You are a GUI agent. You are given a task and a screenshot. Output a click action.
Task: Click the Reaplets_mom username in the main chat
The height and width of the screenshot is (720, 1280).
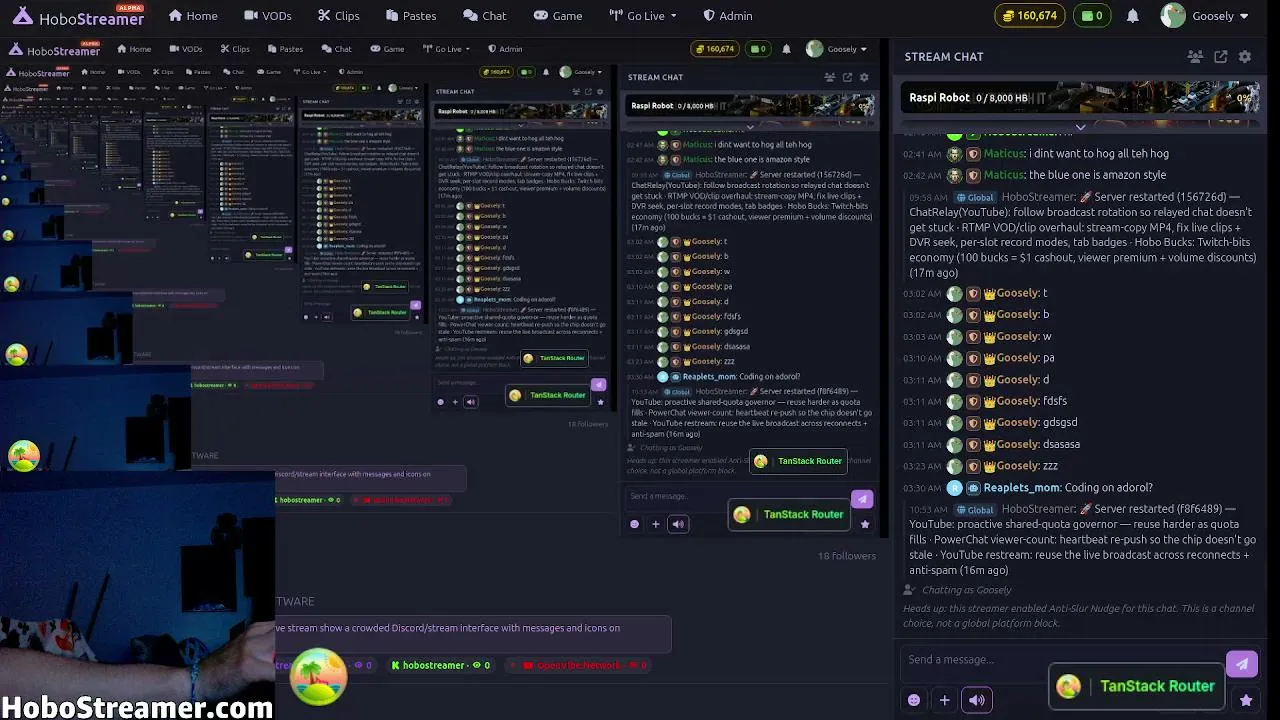tap(1021, 488)
